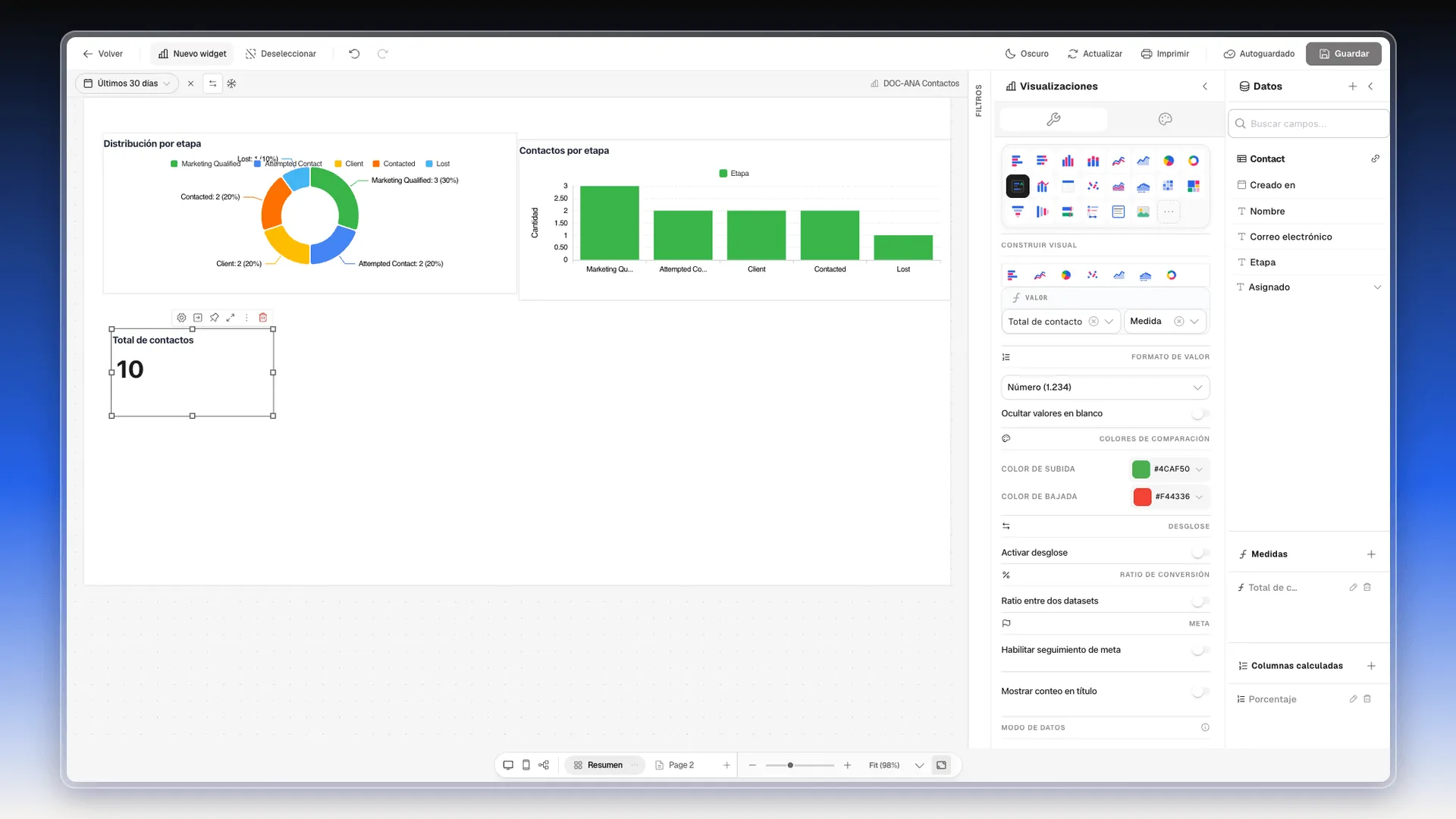Click Deseleccionar
1456x819 pixels.
coord(281,54)
